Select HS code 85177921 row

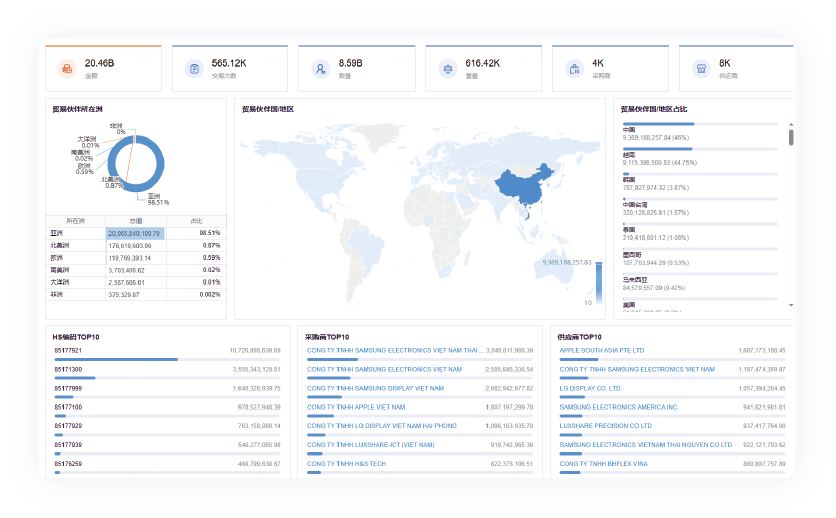point(68,350)
